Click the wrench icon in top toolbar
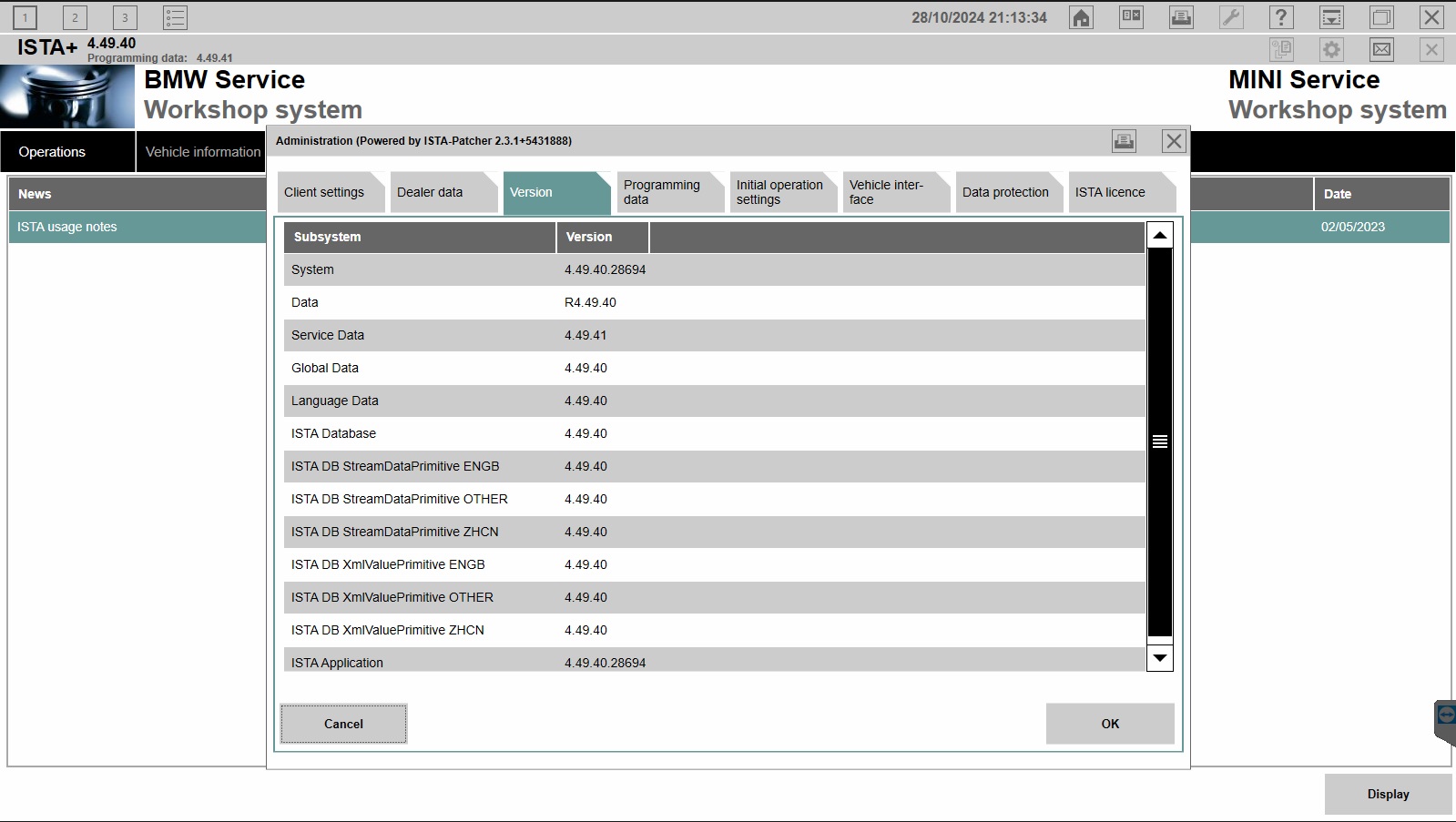 (1231, 17)
